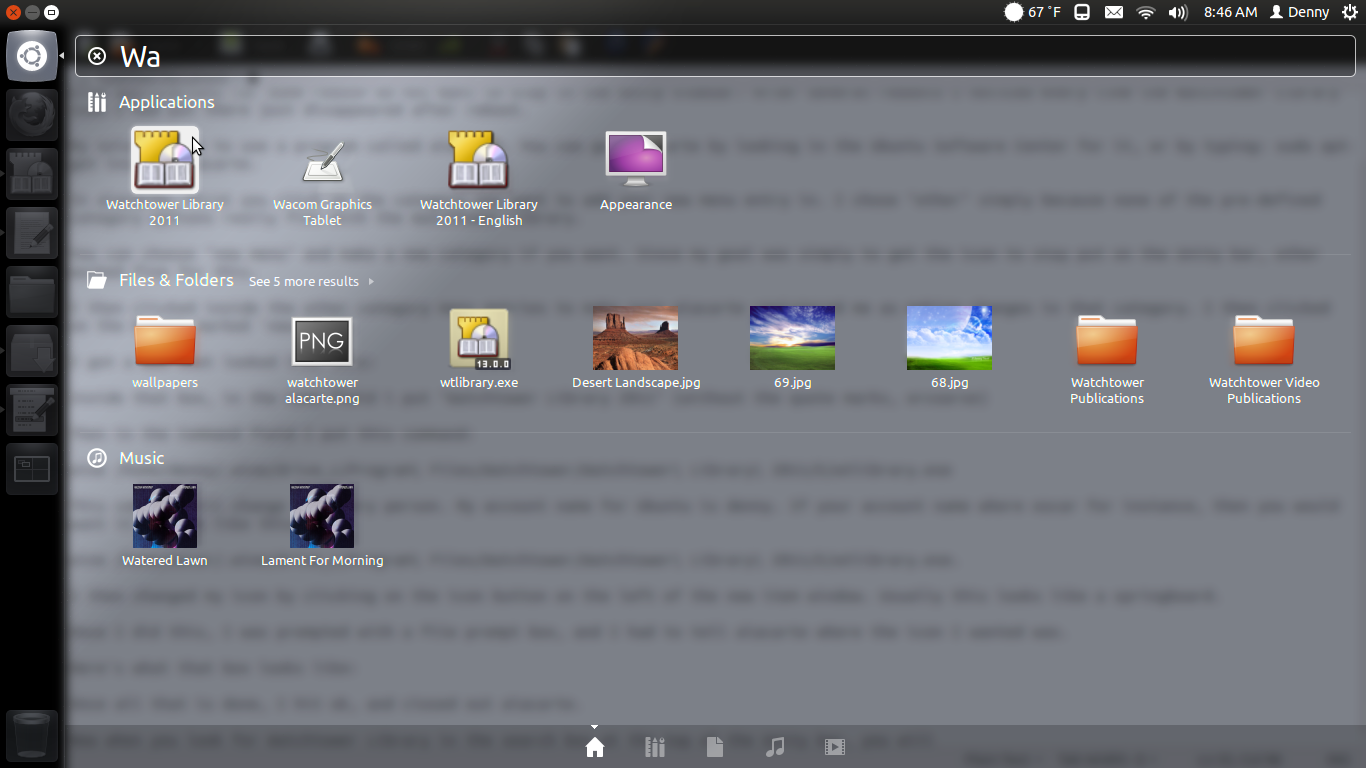The width and height of the screenshot is (1366, 768).
Task: Click the Ubuntu Dash home button
Action: click(x=32, y=56)
